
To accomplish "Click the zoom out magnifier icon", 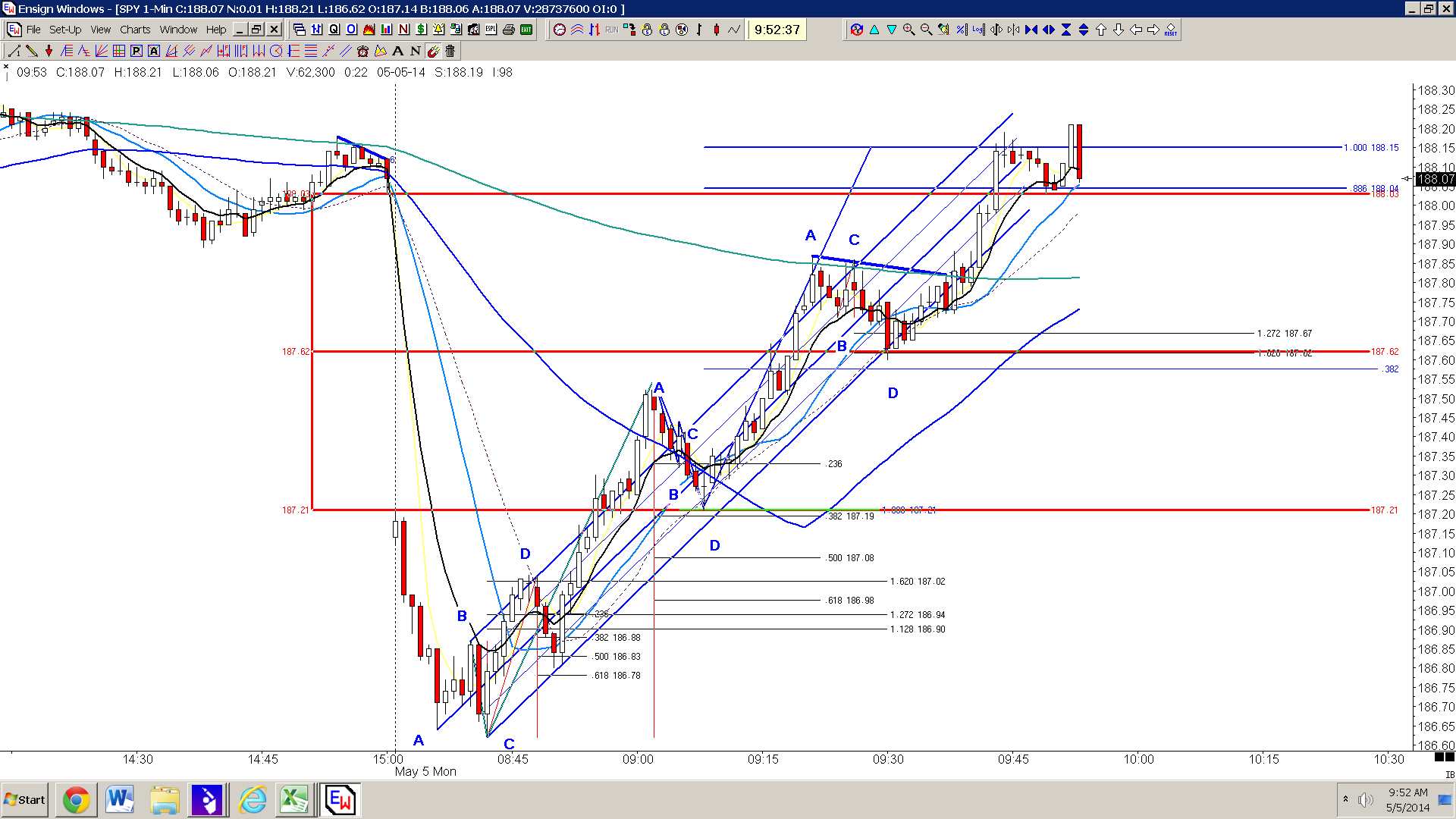I will coord(926,30).
